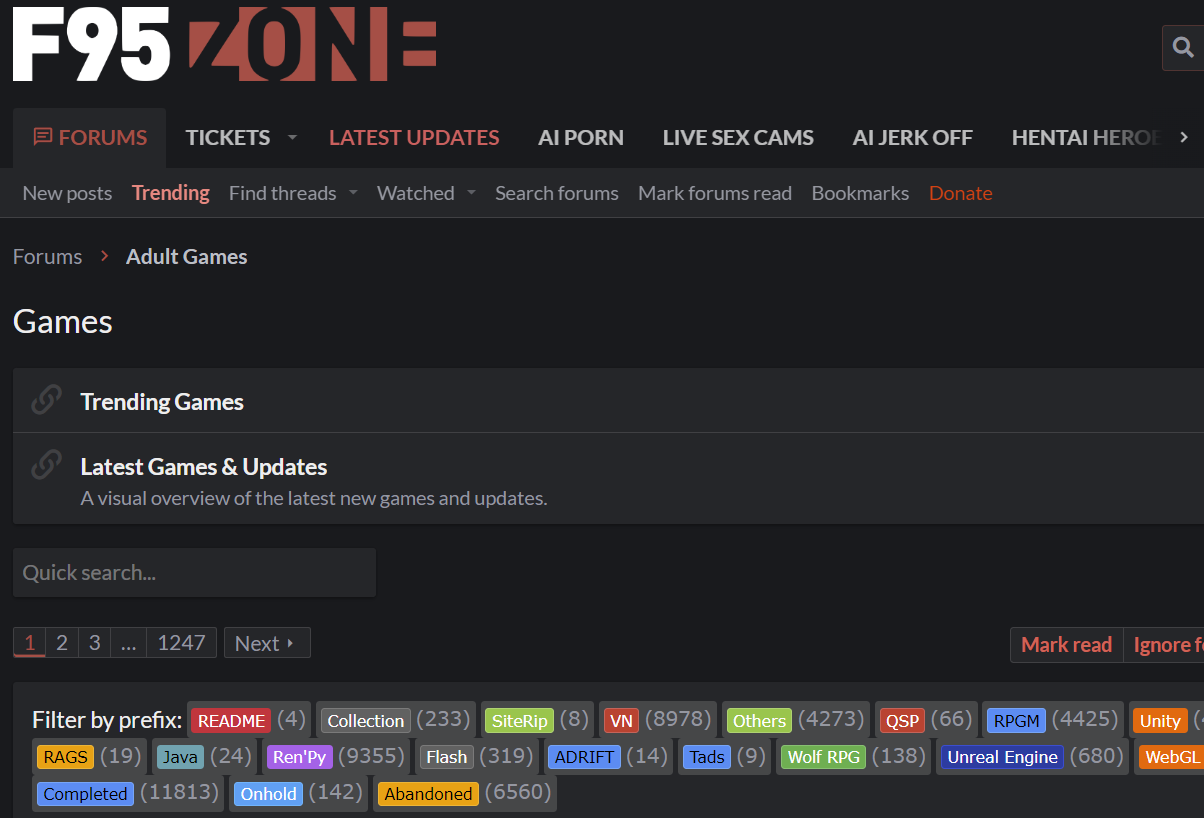The width and height of the screenshot is (1204, 818).
Task: Filter by Abandoned prefix tag
Action: [x=428, y=793]
